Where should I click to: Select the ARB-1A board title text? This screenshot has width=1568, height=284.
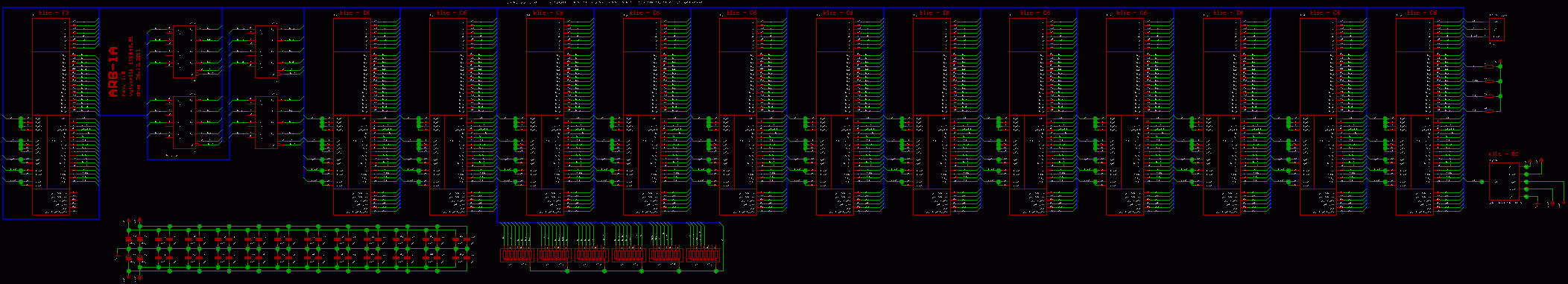[x=114, y=72]
